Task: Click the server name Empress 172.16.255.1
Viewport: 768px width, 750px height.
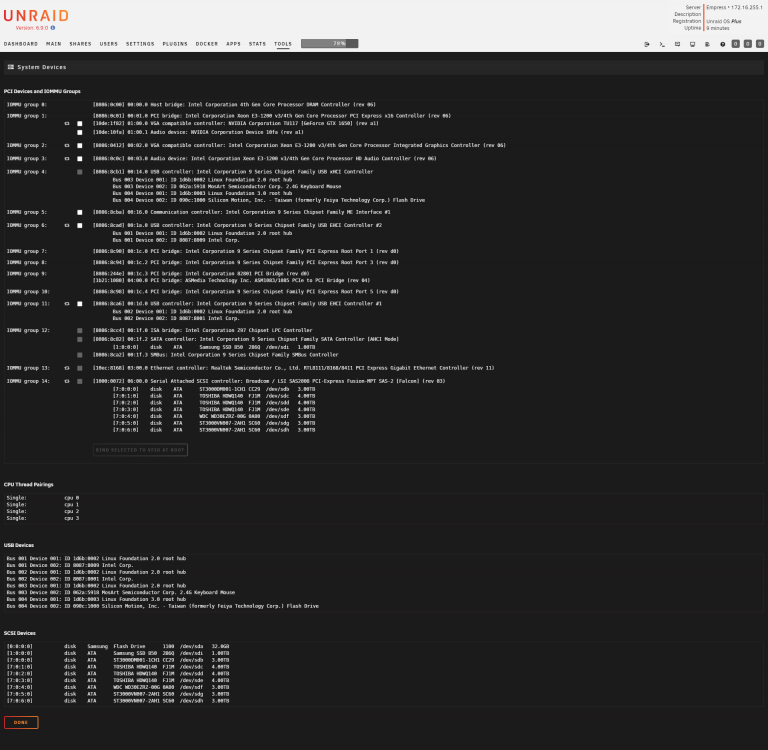Action: tap(734, 7)
